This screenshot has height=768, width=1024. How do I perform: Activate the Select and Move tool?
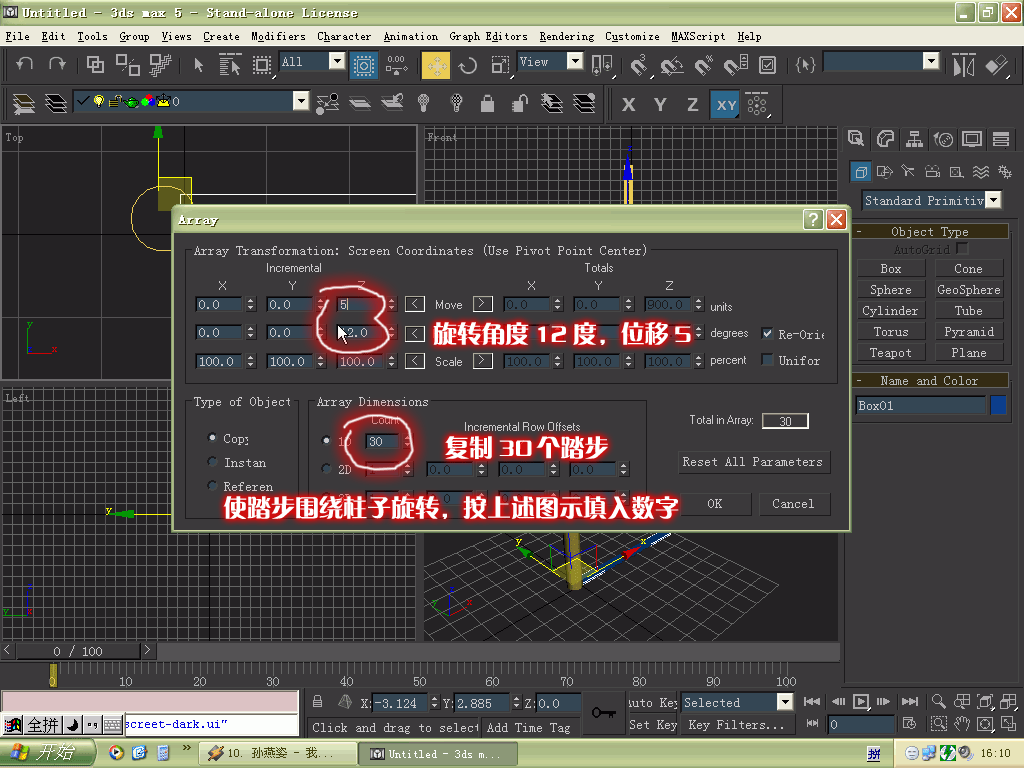[x=436, y=65]
